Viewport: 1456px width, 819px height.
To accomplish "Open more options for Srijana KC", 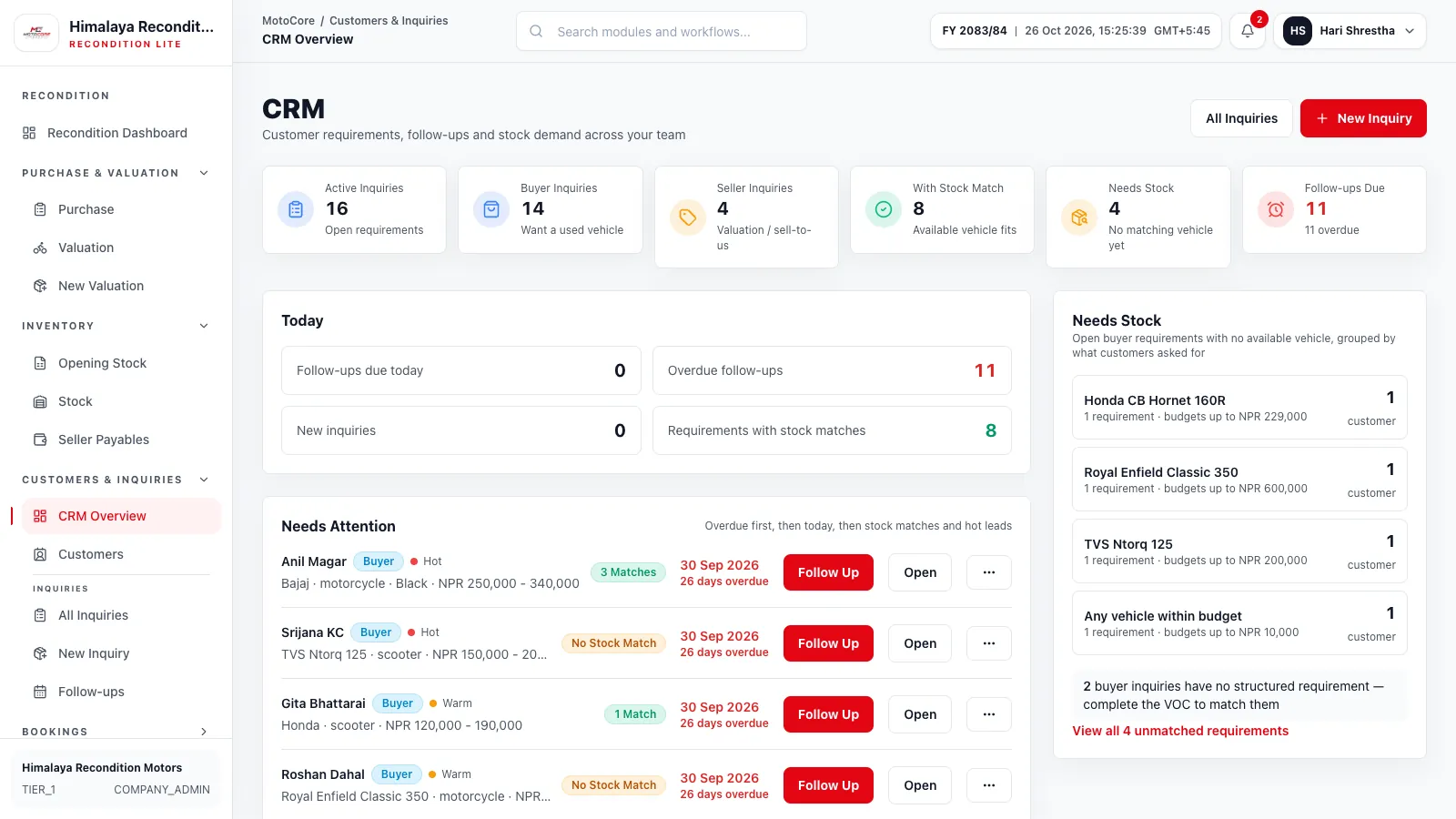I will point(989,643).
